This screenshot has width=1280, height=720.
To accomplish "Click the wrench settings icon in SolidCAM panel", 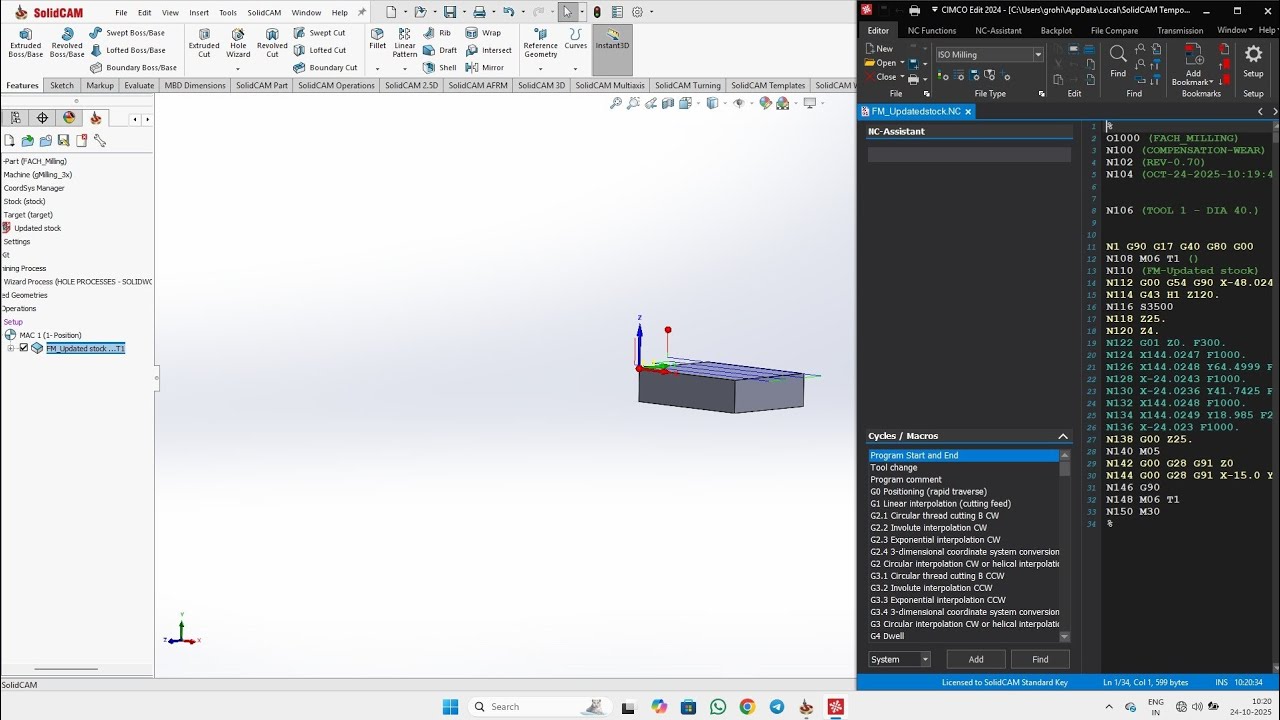I will (100, 141).
